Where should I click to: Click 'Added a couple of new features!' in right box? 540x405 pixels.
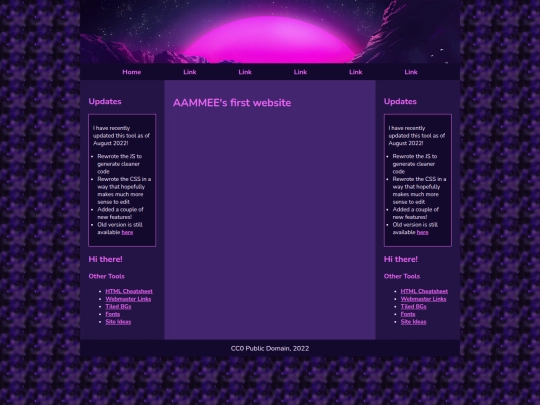tap(416, 213)
